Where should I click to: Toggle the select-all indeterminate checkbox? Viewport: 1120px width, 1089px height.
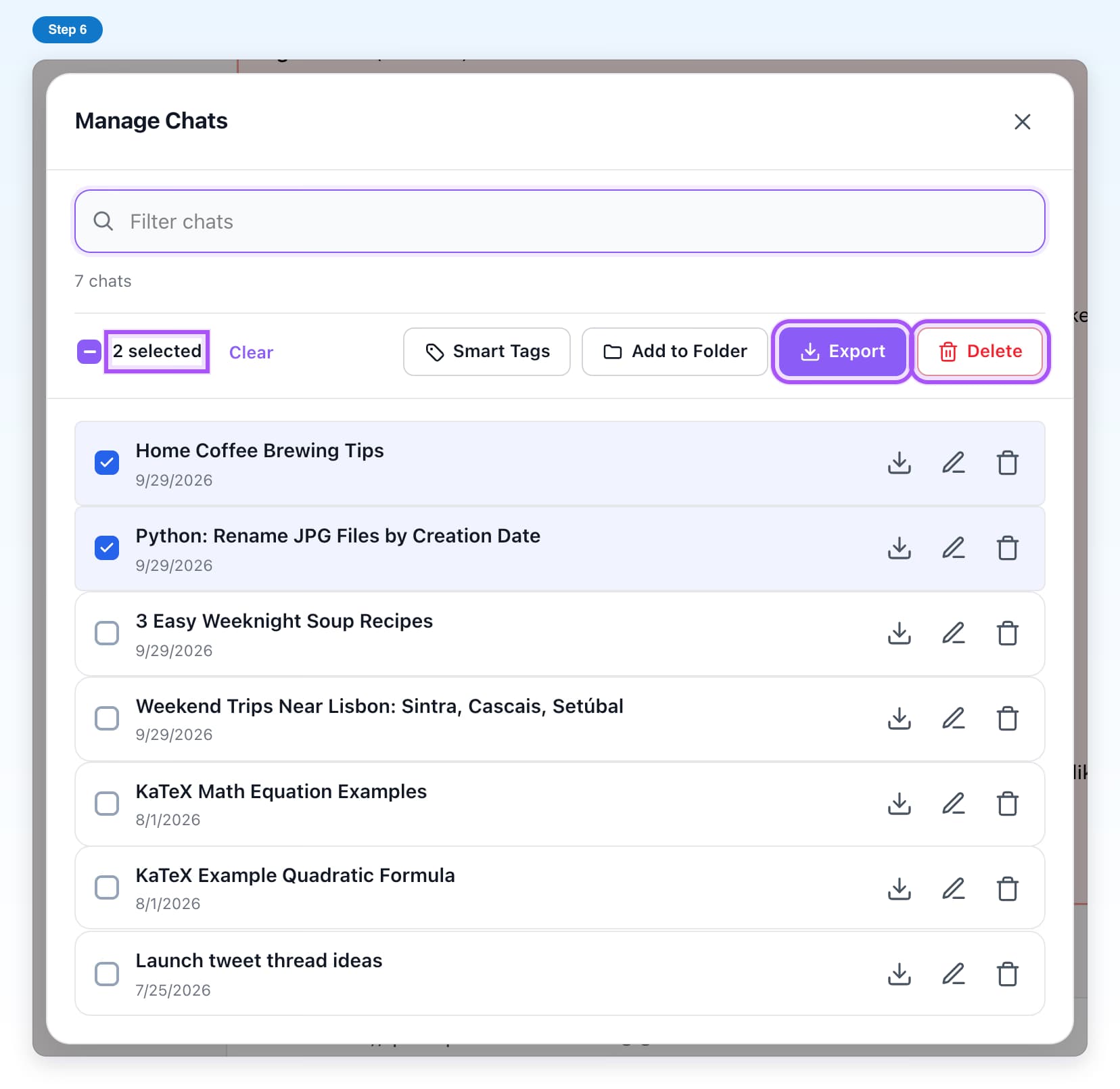[89, 352]
